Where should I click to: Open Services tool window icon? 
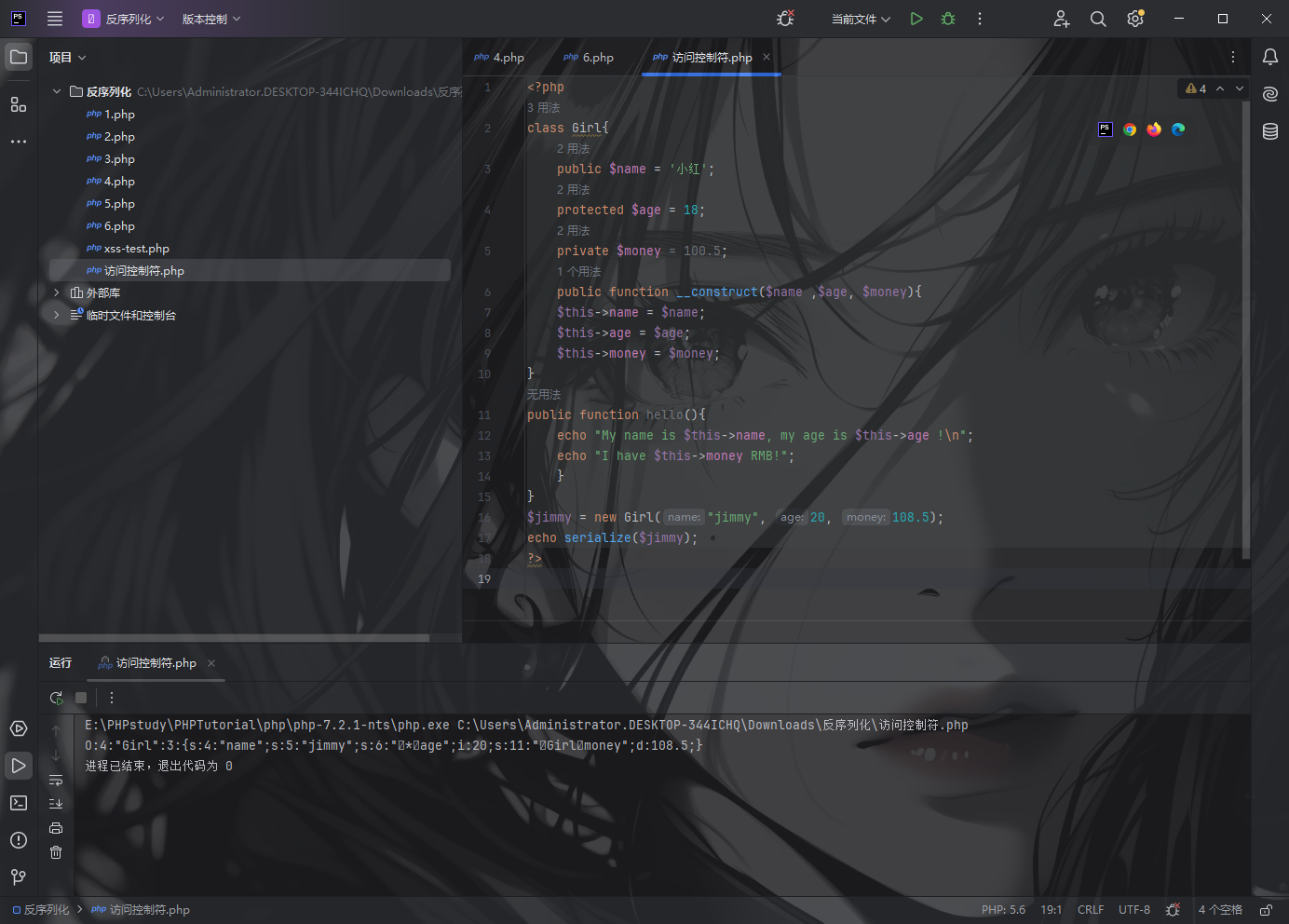[x=19, y=728]
